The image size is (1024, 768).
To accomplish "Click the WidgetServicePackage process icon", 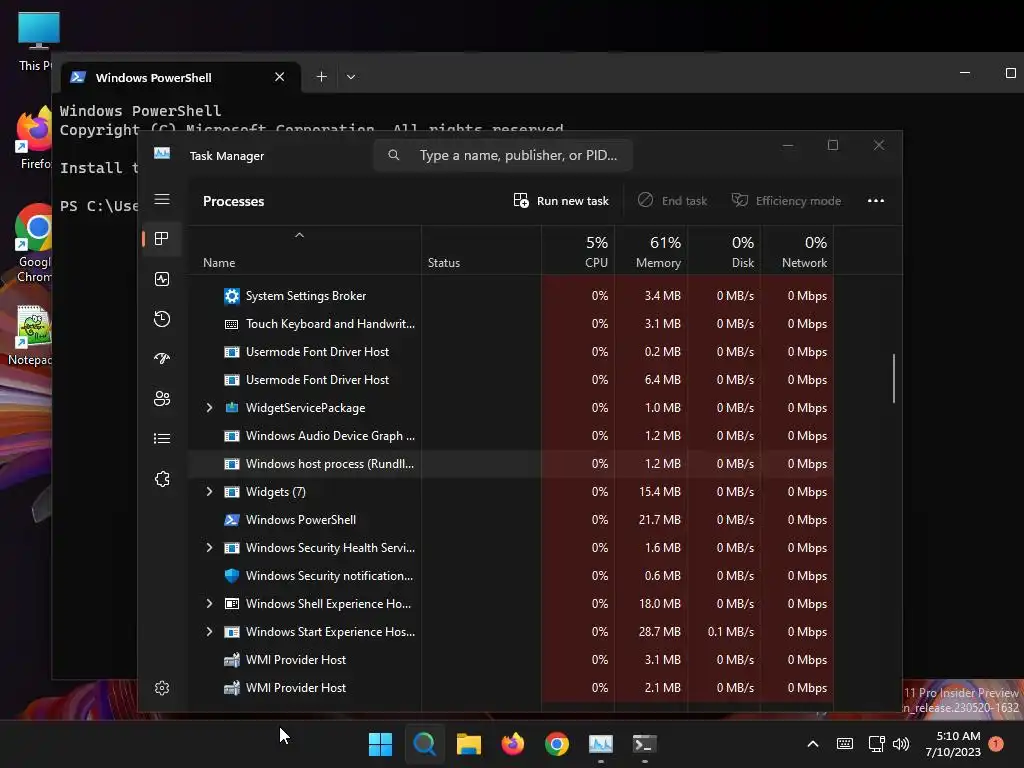I will point(231,408).
